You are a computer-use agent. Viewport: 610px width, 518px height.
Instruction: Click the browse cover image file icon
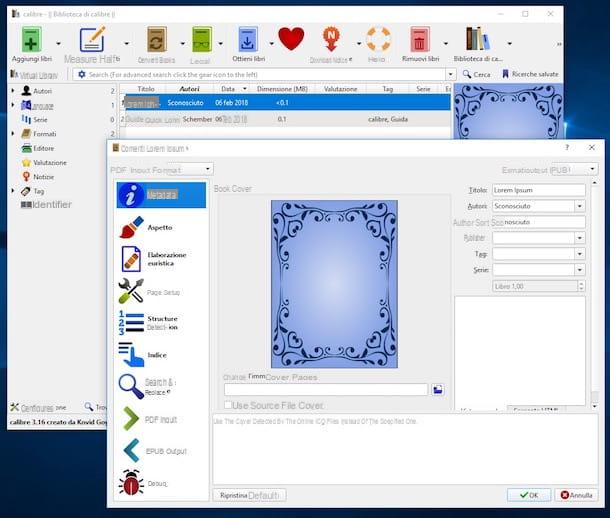click(438, 389)
